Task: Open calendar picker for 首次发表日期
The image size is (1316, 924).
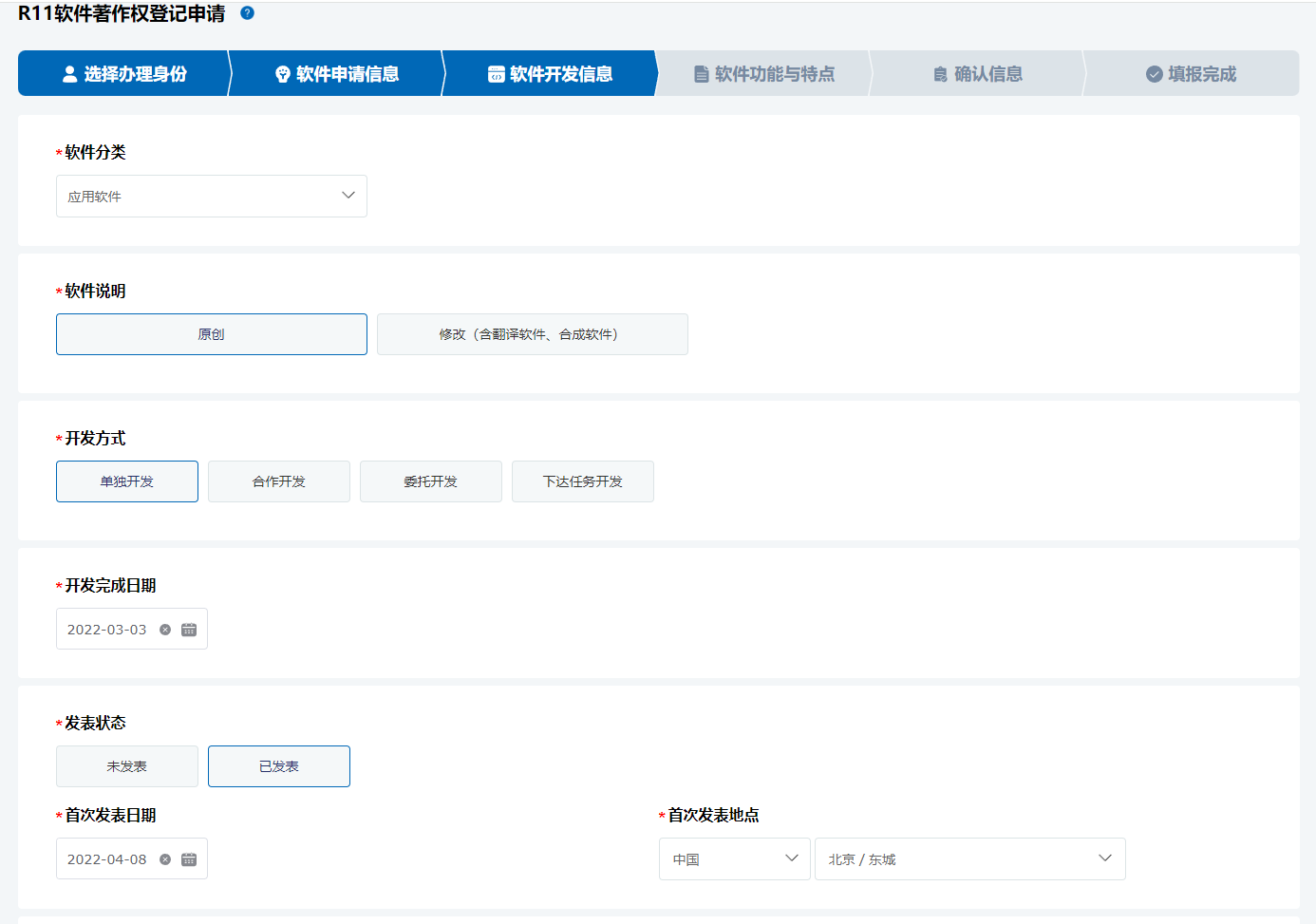Action: pos(189,859)
